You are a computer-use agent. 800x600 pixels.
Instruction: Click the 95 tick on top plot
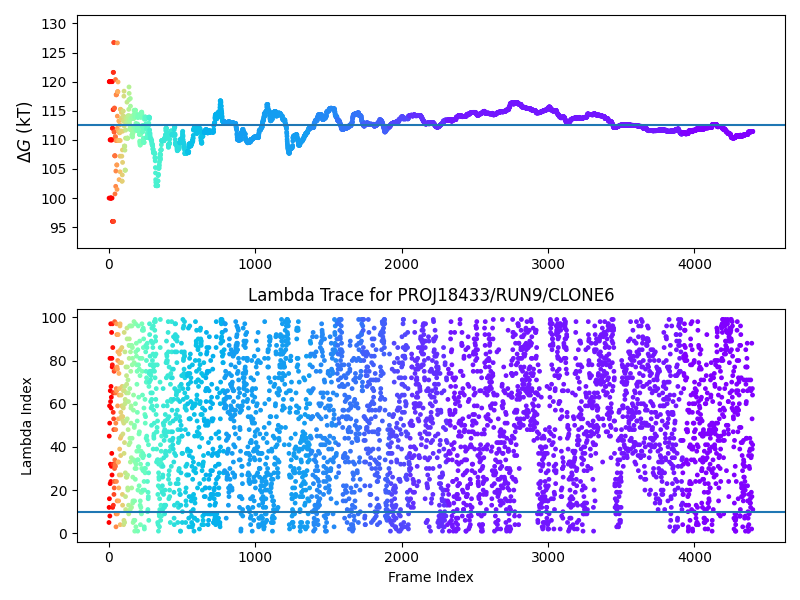tap(61, 227)
